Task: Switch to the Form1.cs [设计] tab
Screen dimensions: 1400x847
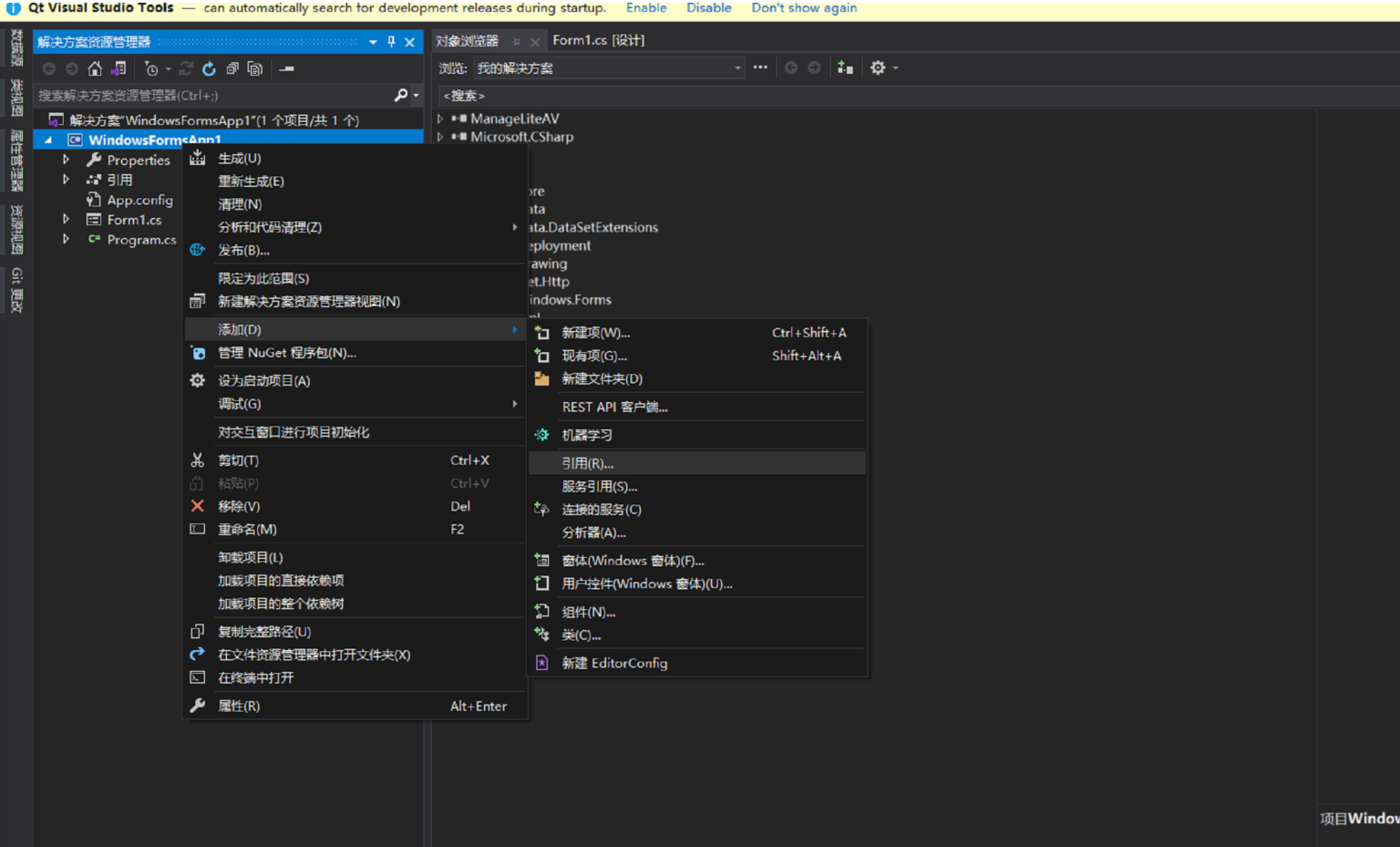Action: pyautogui.click(x=598, y=40)
